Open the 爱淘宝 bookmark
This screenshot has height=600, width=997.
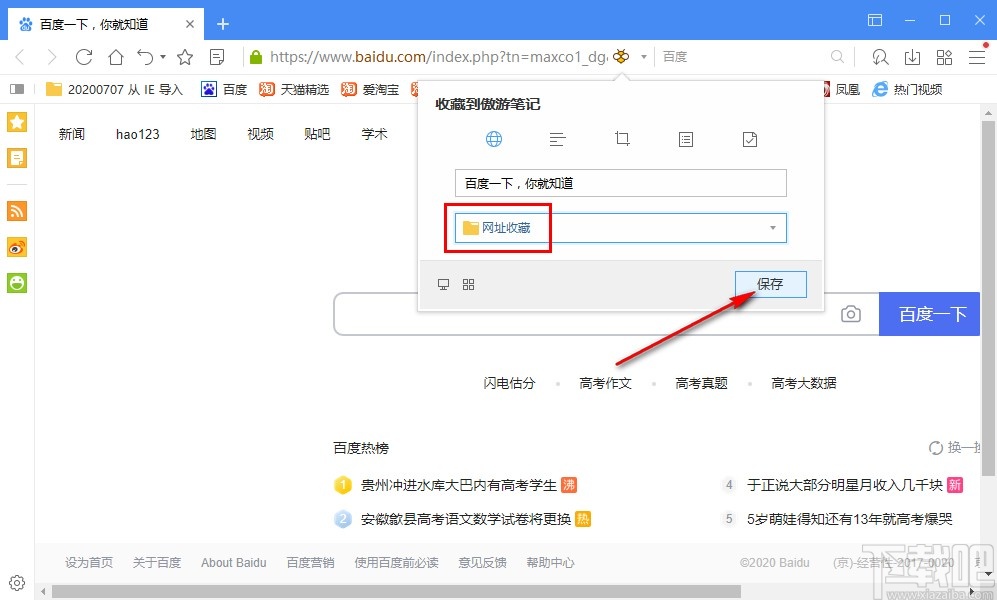coord(370,90)
